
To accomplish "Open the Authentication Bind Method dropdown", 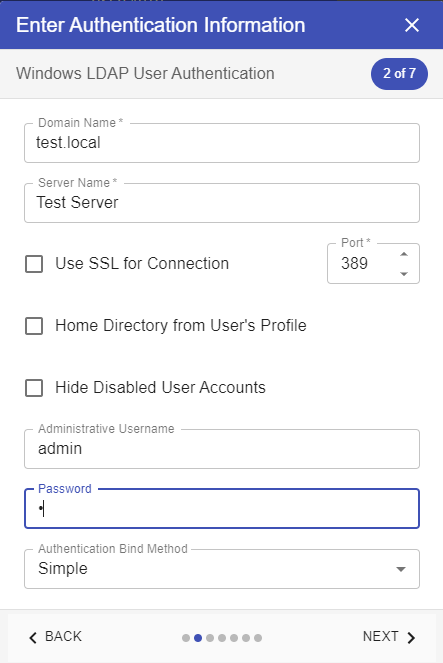I will (222, 569).
